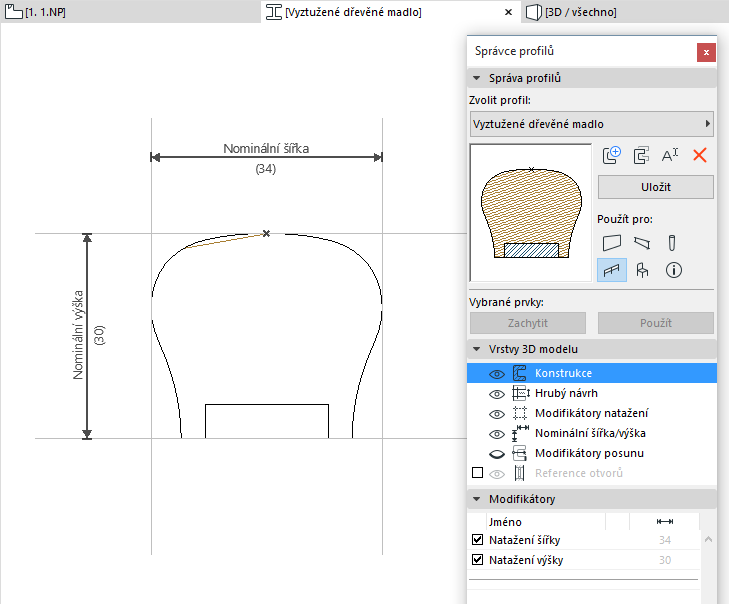Uncheck the Natažení šířky modifier

[x=477, y=540]
